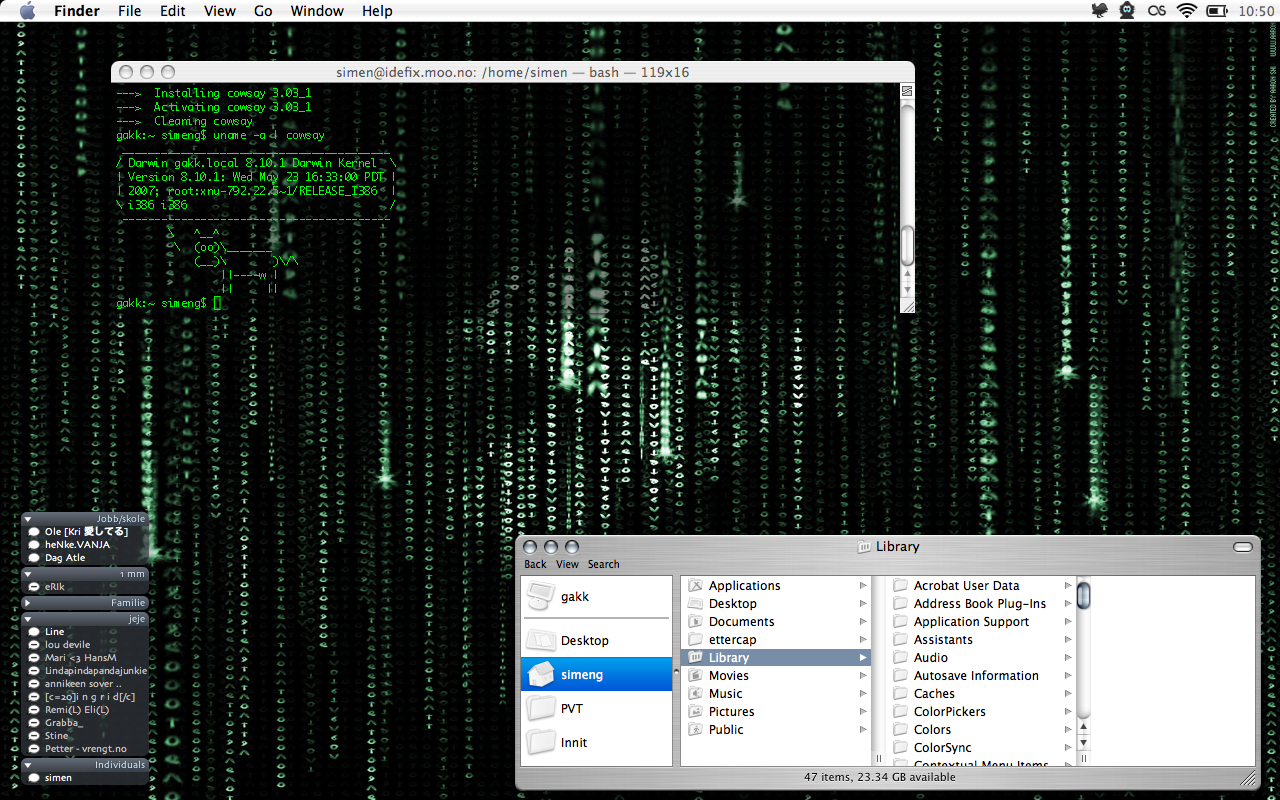The height and width of the screenshot is (800, 1280).
Task: Collapse the 1 mm contact group
Action: click(x=28, y=575)
